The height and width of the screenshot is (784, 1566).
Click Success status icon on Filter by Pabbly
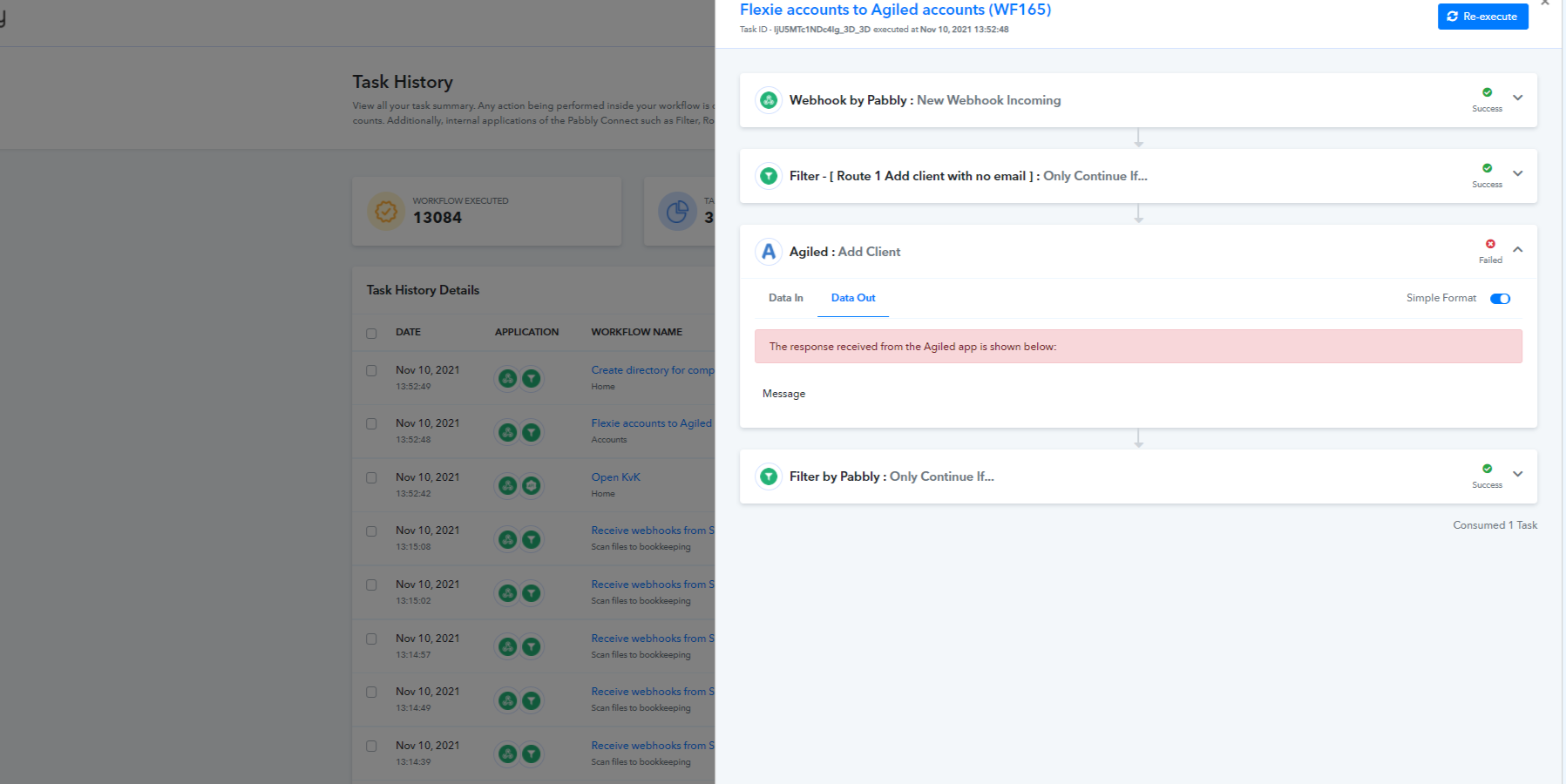tap(1488, 469)
